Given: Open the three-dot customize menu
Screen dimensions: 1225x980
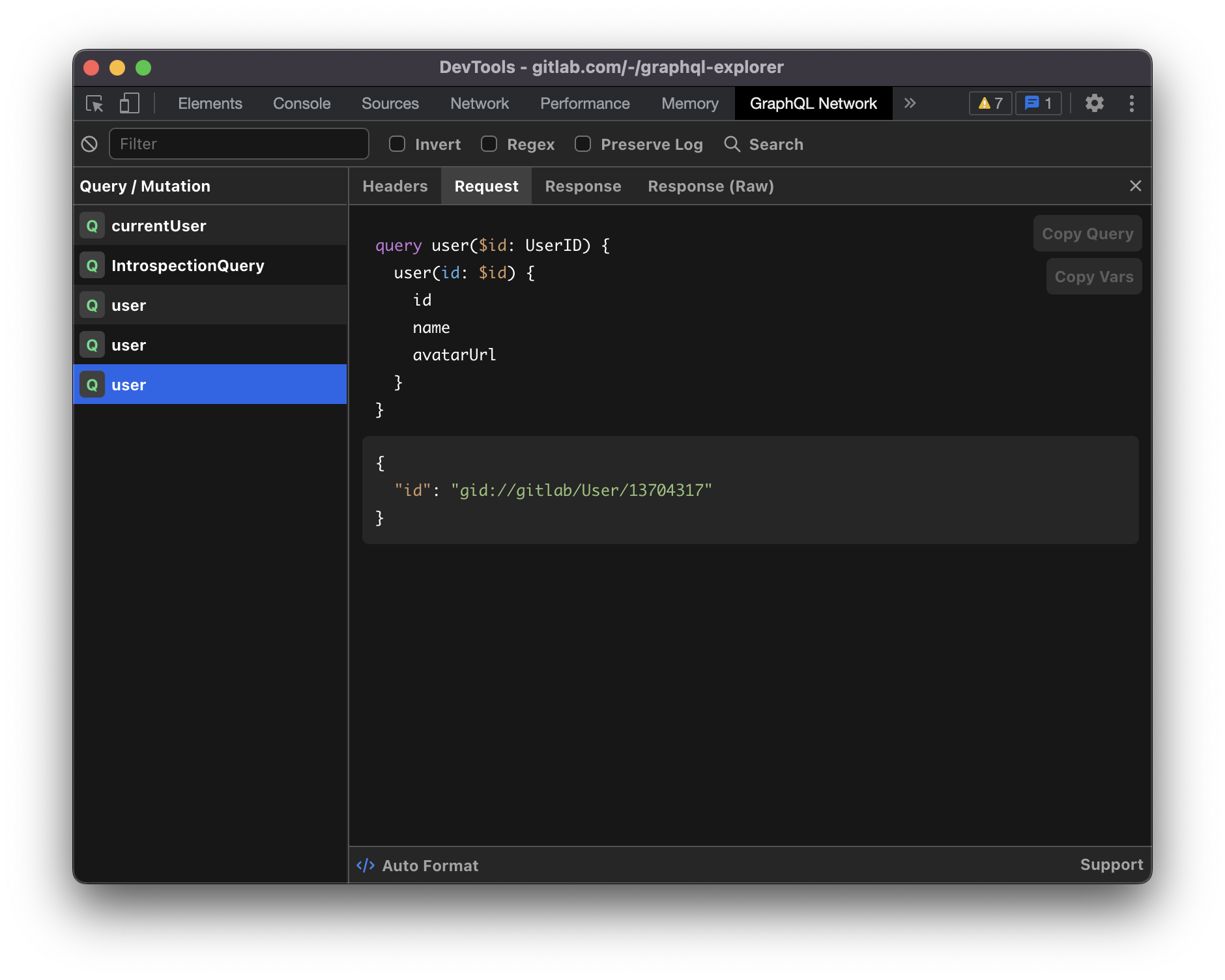Looking at the screenshot, I should (1131, 104).
